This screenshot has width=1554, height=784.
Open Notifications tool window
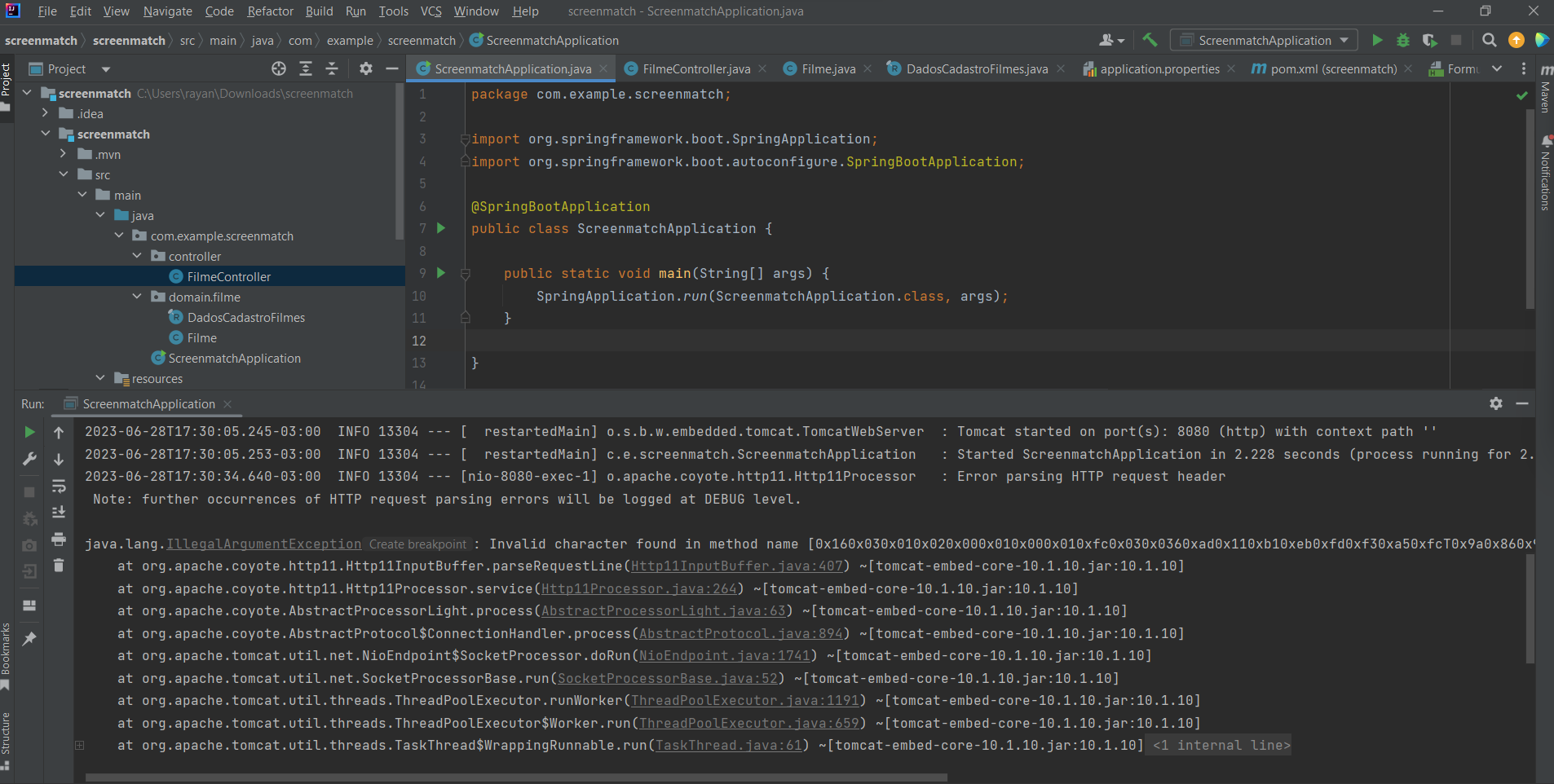point(1545,174)
